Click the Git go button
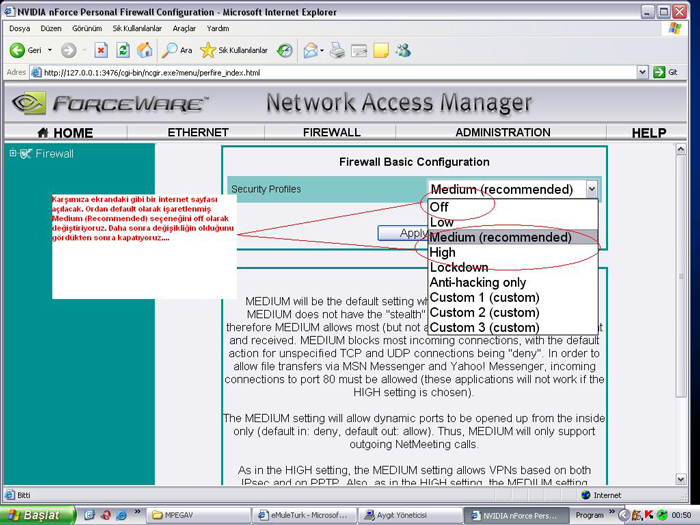The image size is (700, 525). (666, 72)
